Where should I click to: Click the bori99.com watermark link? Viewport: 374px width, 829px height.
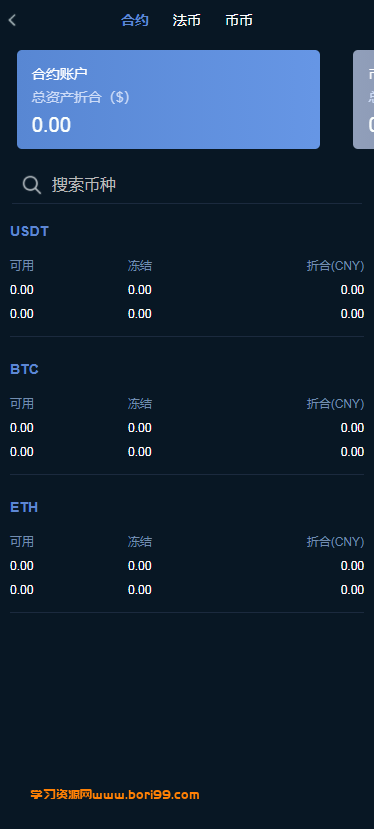(115, 795)
